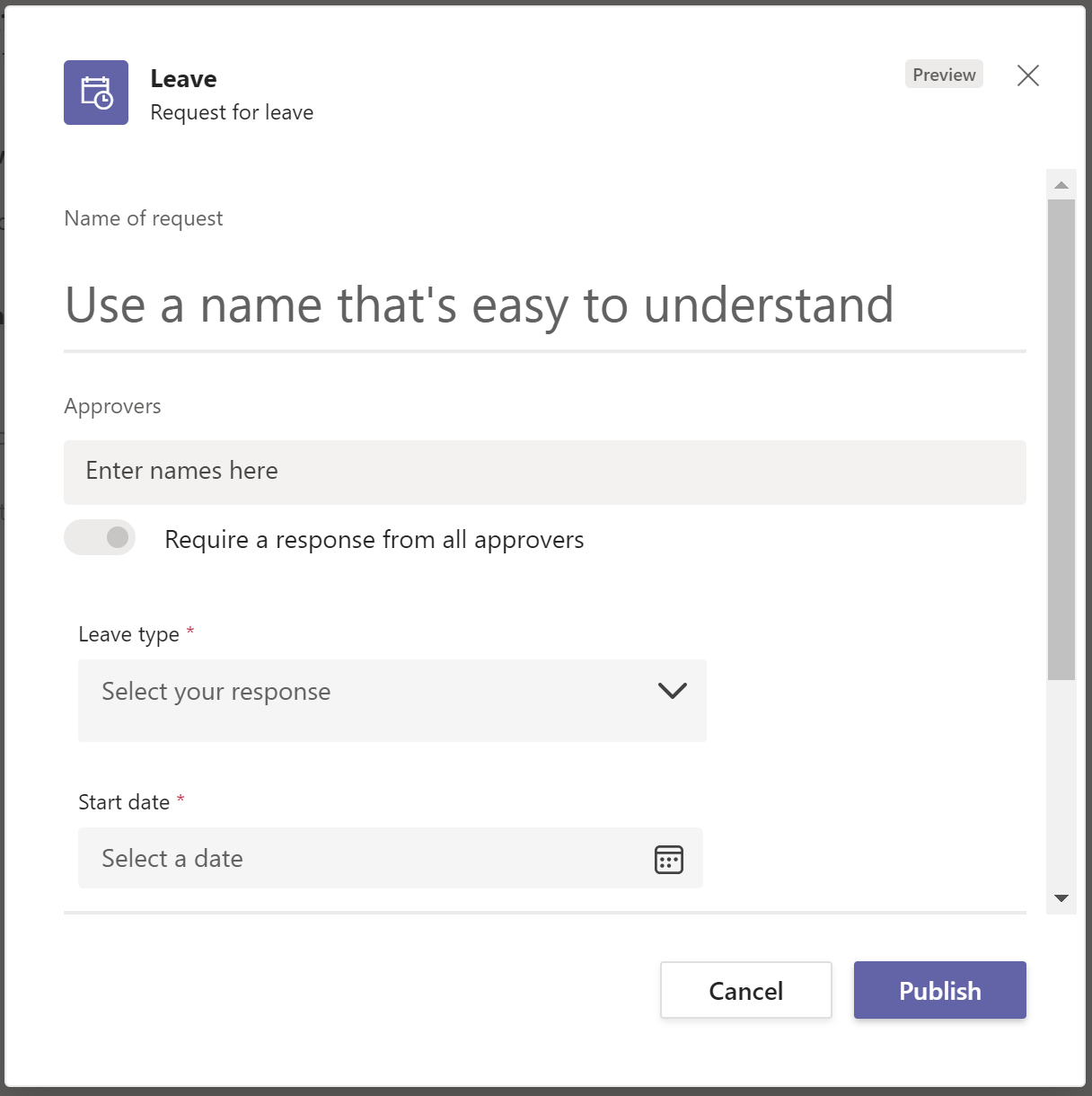This screenshot has width=1092, height=1096.
Task: Click the 'Require a response from all approvers' label
Action: point(374,540)
